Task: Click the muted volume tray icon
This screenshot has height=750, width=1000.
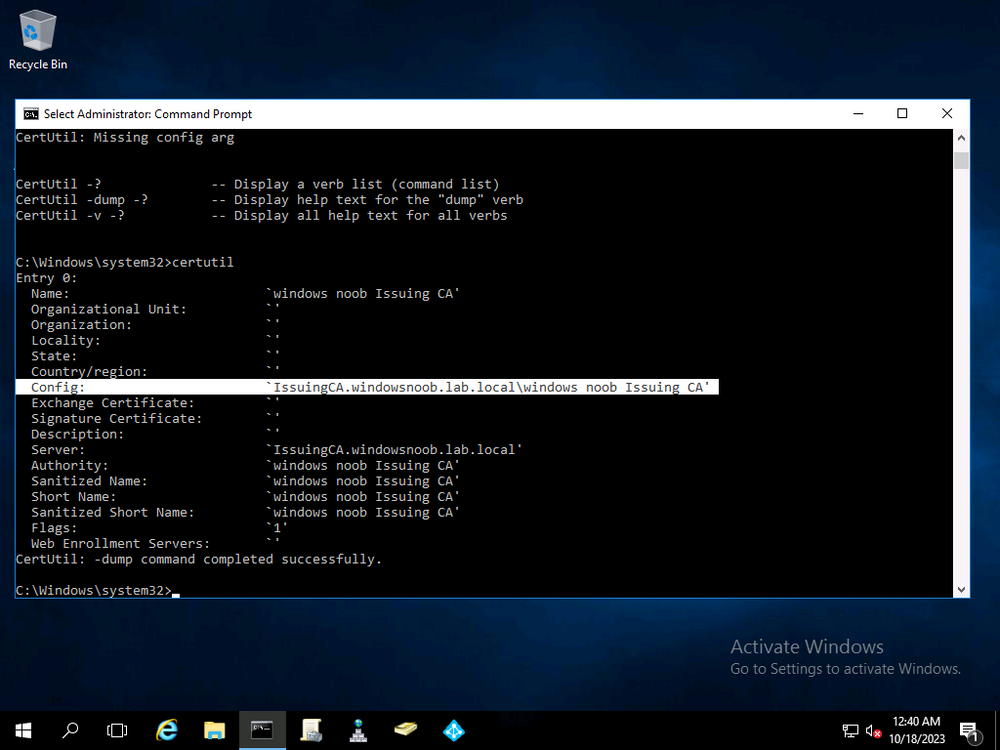Action: point(873,731)
